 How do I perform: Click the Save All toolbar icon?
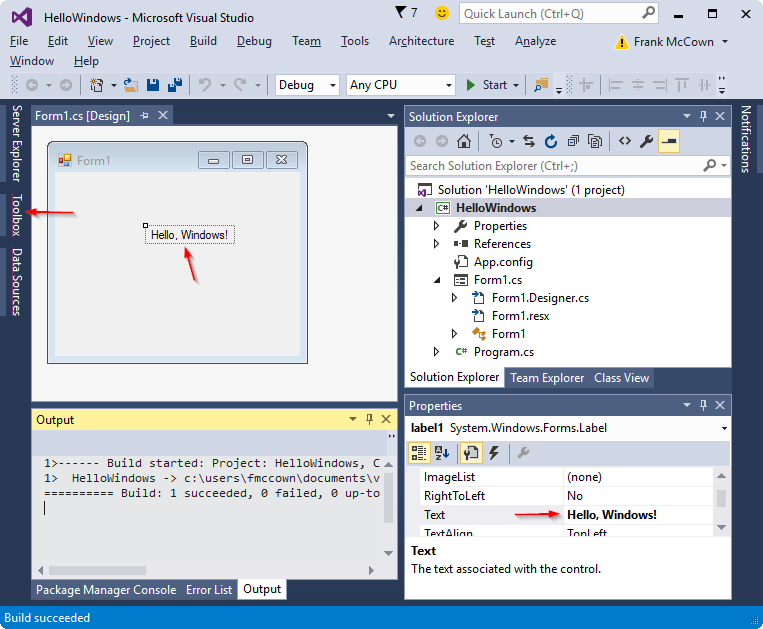click(175, 85)
